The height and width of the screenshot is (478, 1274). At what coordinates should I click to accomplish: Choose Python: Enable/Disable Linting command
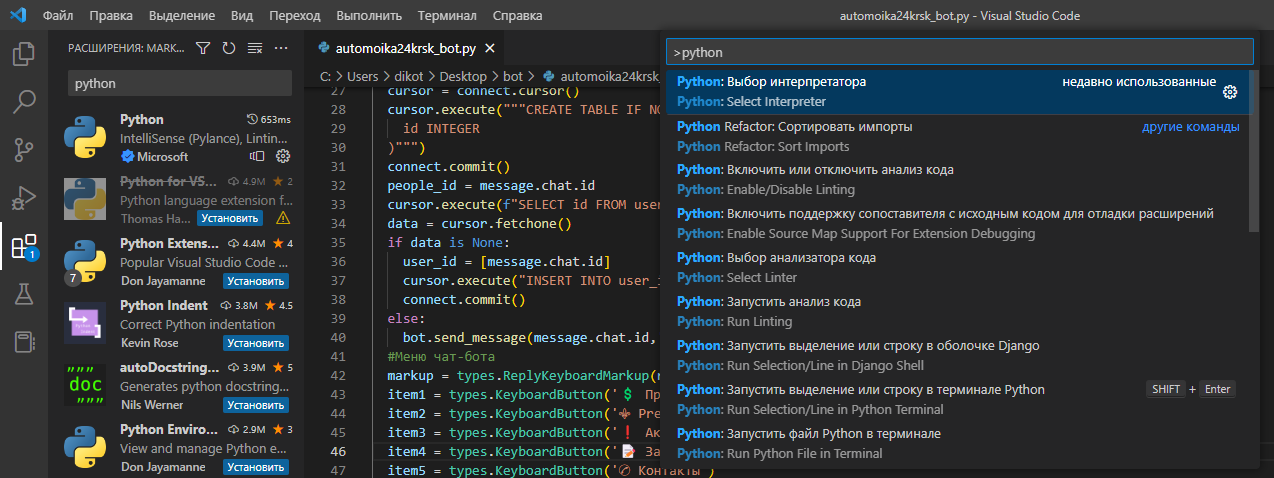(958, 180)
